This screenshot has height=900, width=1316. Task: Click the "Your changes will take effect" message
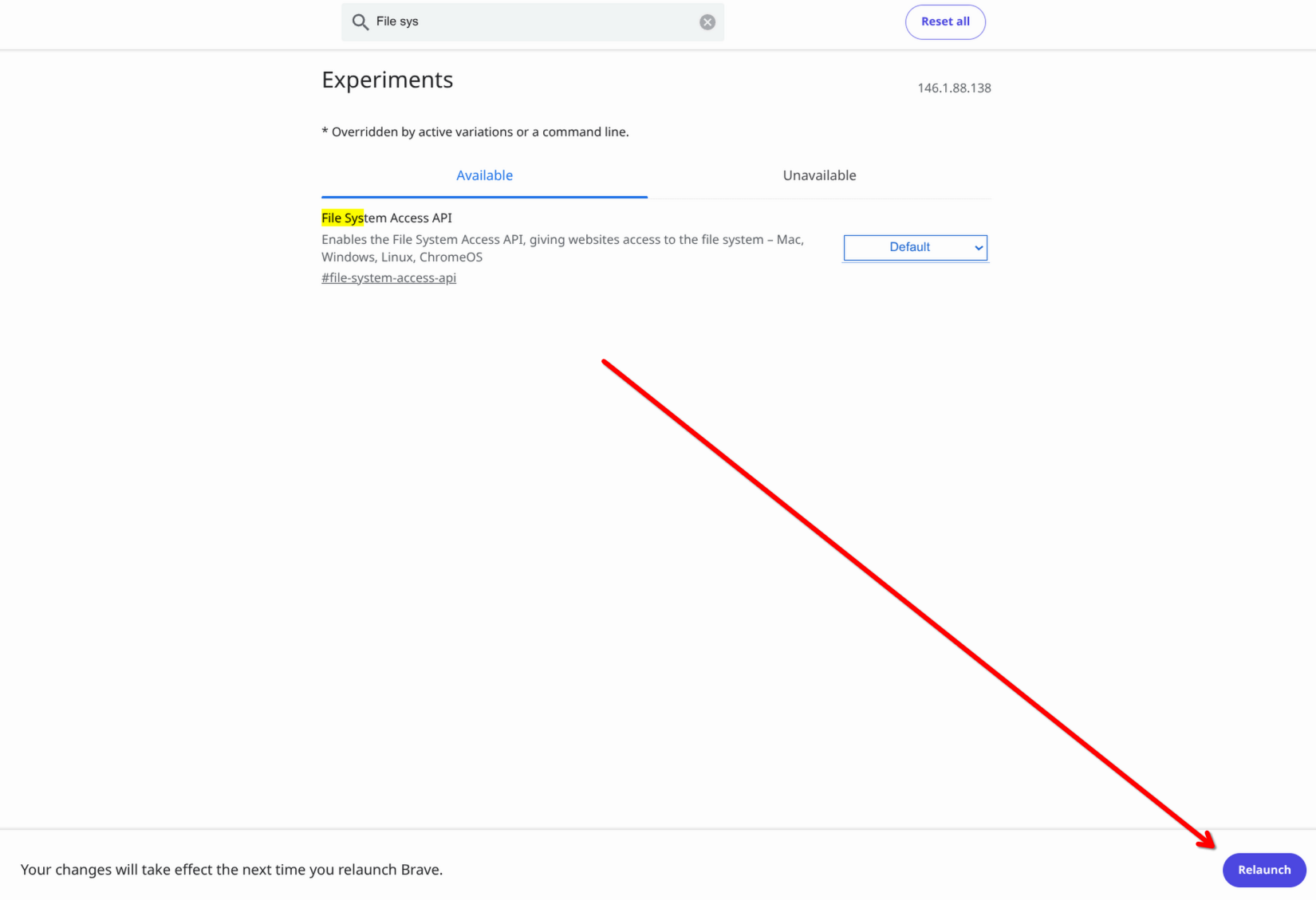pyautogui.click(x=231, y=870)
